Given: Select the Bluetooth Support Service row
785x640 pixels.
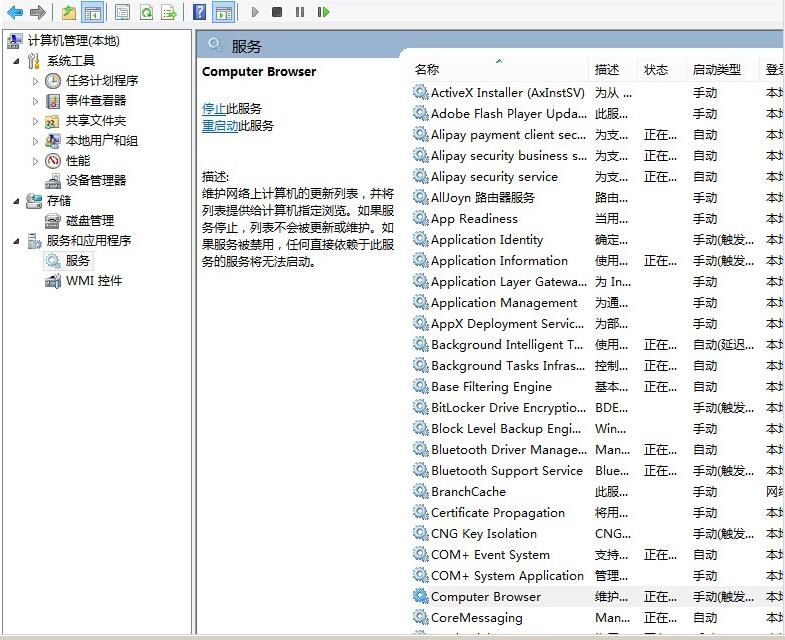Looking at the screenshot, I should coord(506,471).
